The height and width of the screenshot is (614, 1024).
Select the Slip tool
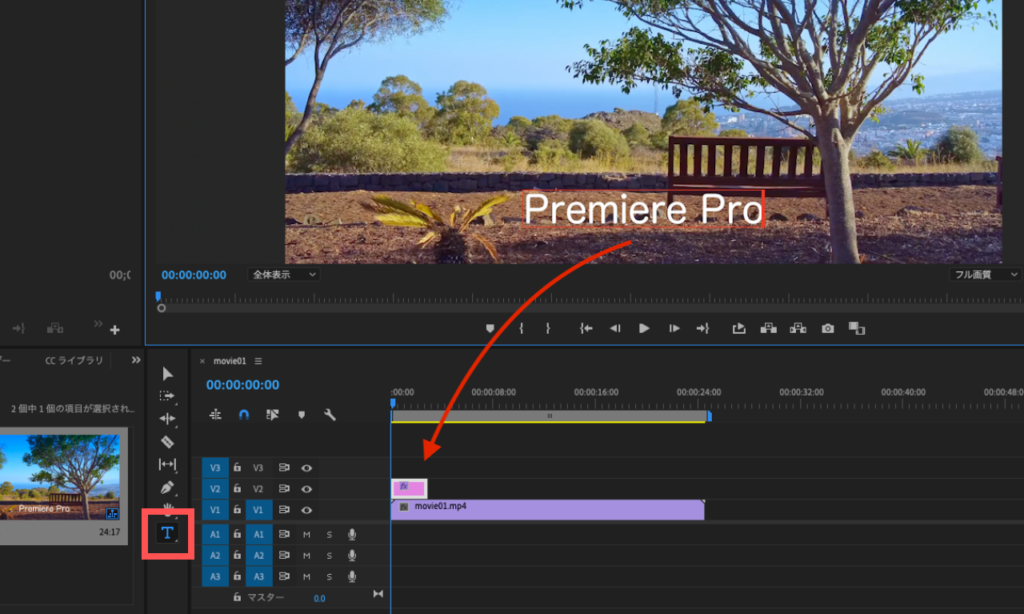pyautogui.click(x=167, y=464)
